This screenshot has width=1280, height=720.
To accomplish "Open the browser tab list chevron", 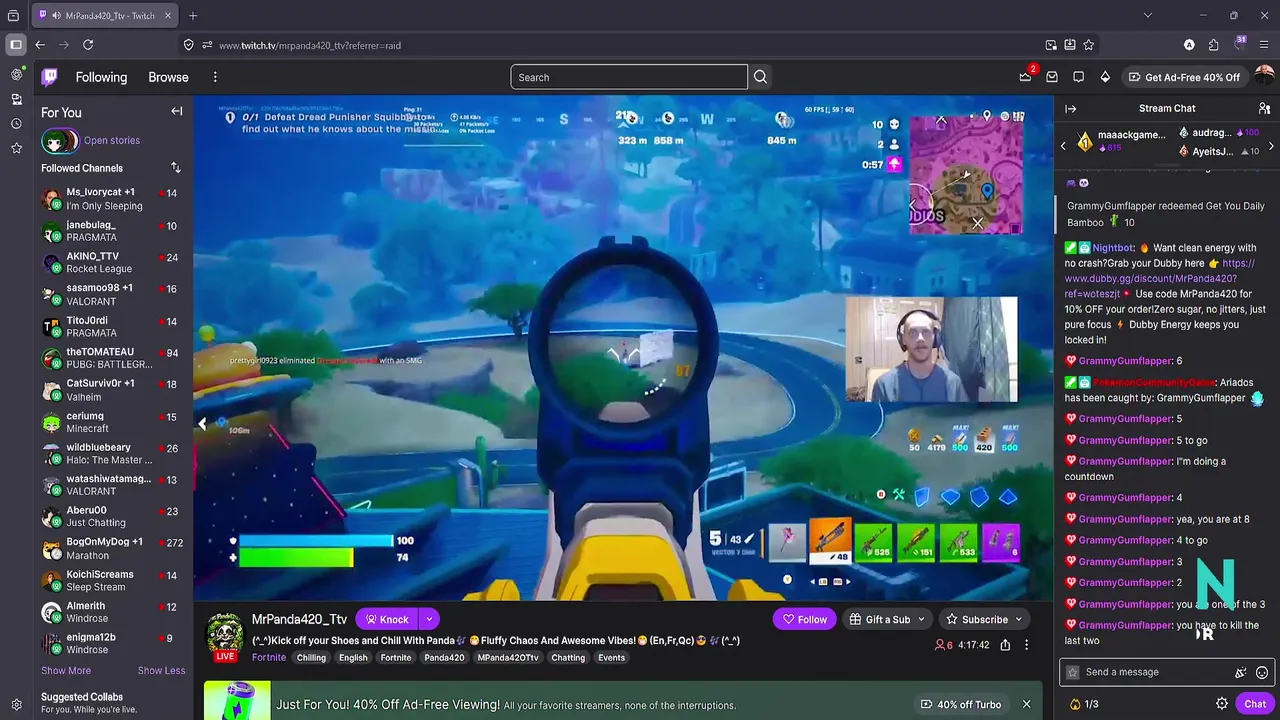I will click(x=1148, y=15).
